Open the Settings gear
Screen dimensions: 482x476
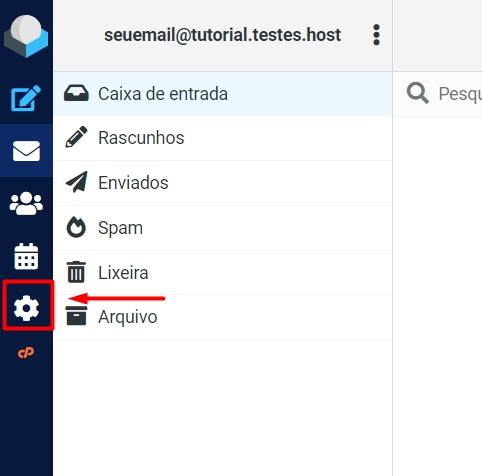(26, 308)
